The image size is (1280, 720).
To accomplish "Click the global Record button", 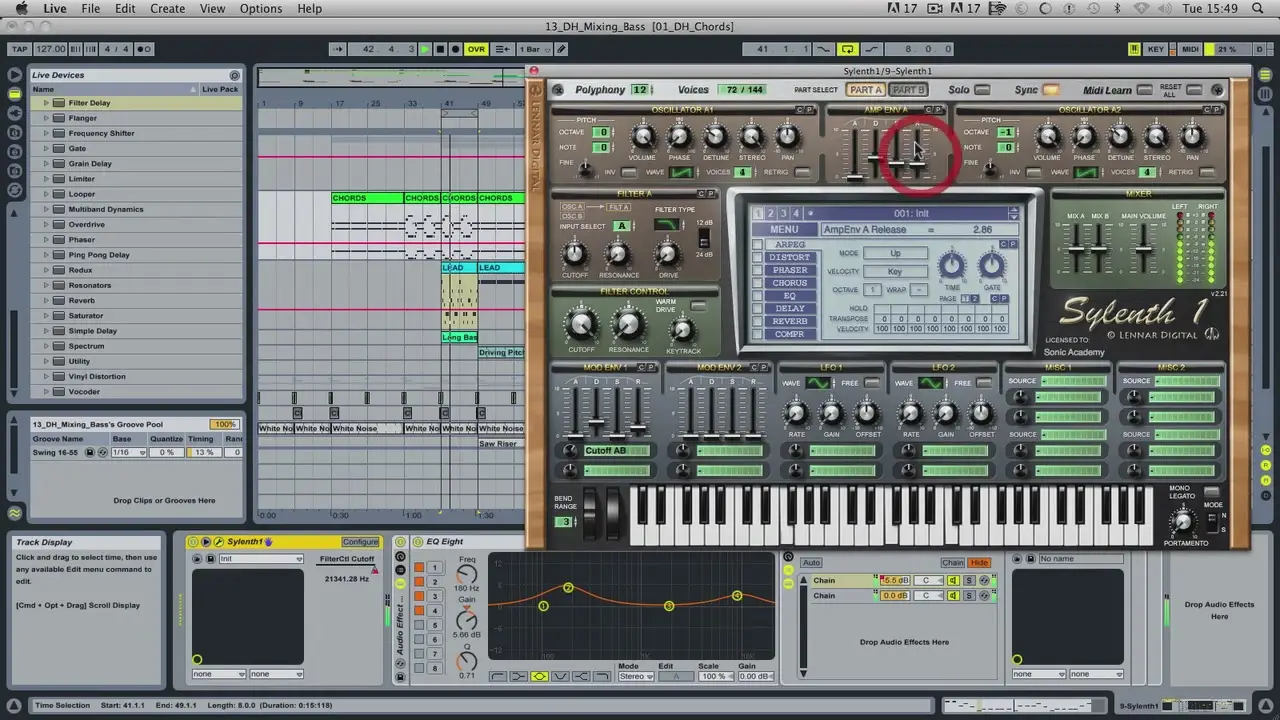I will 455,49.
